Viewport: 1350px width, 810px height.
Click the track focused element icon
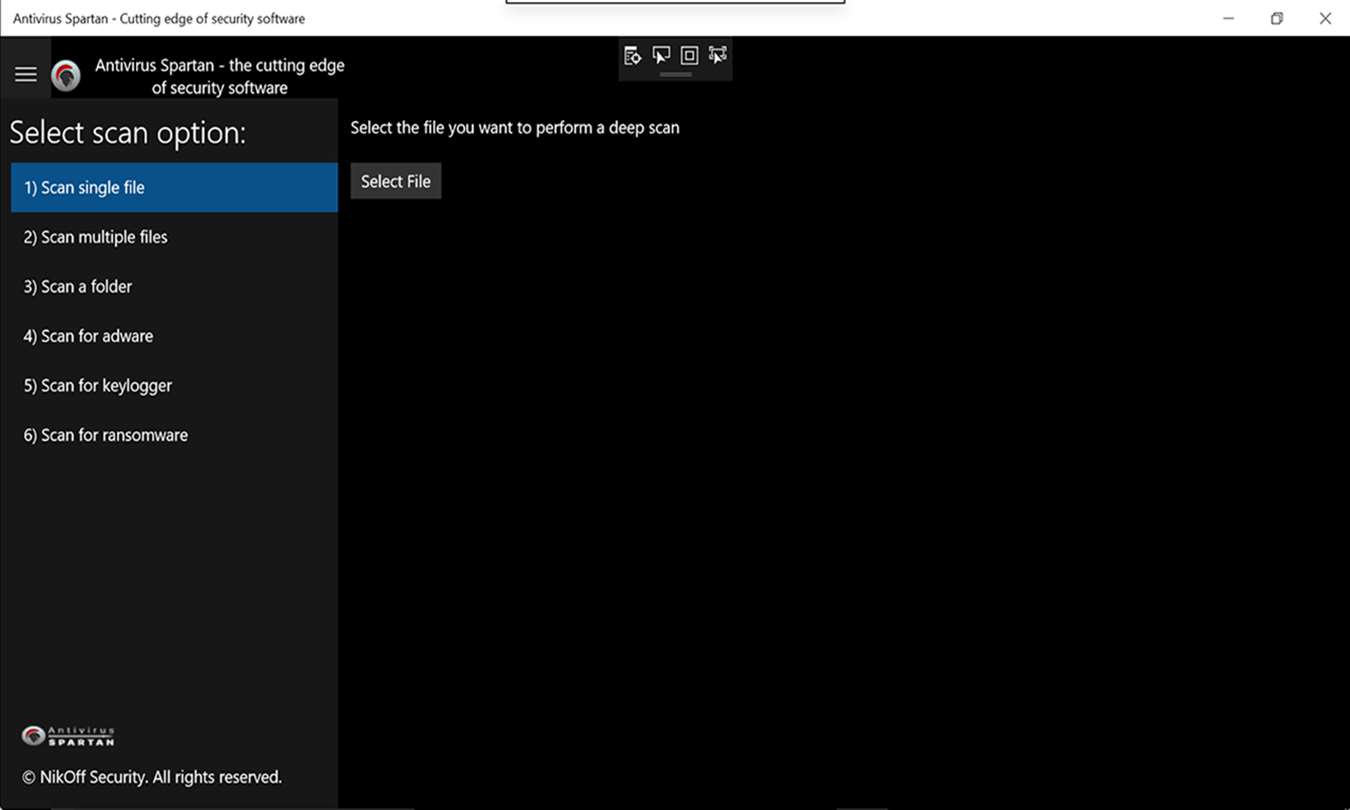(x=718, y=55)
